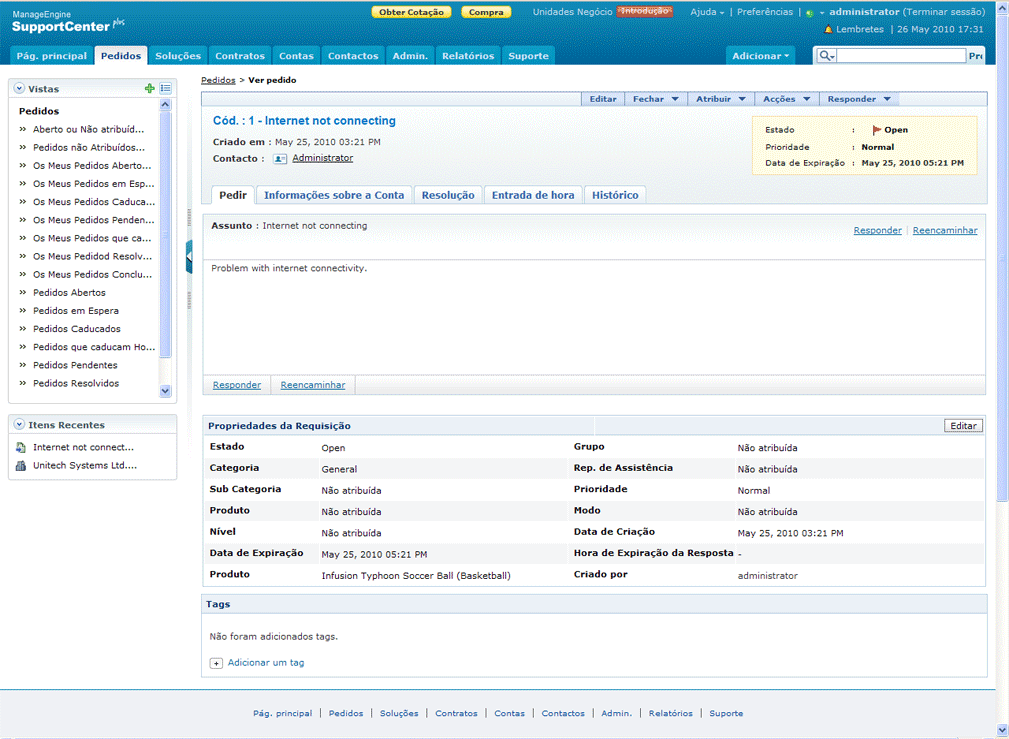The image size is (1009, 739).
Task: Select the Pedidos Resolvidos view
Action: click(76, 383)
